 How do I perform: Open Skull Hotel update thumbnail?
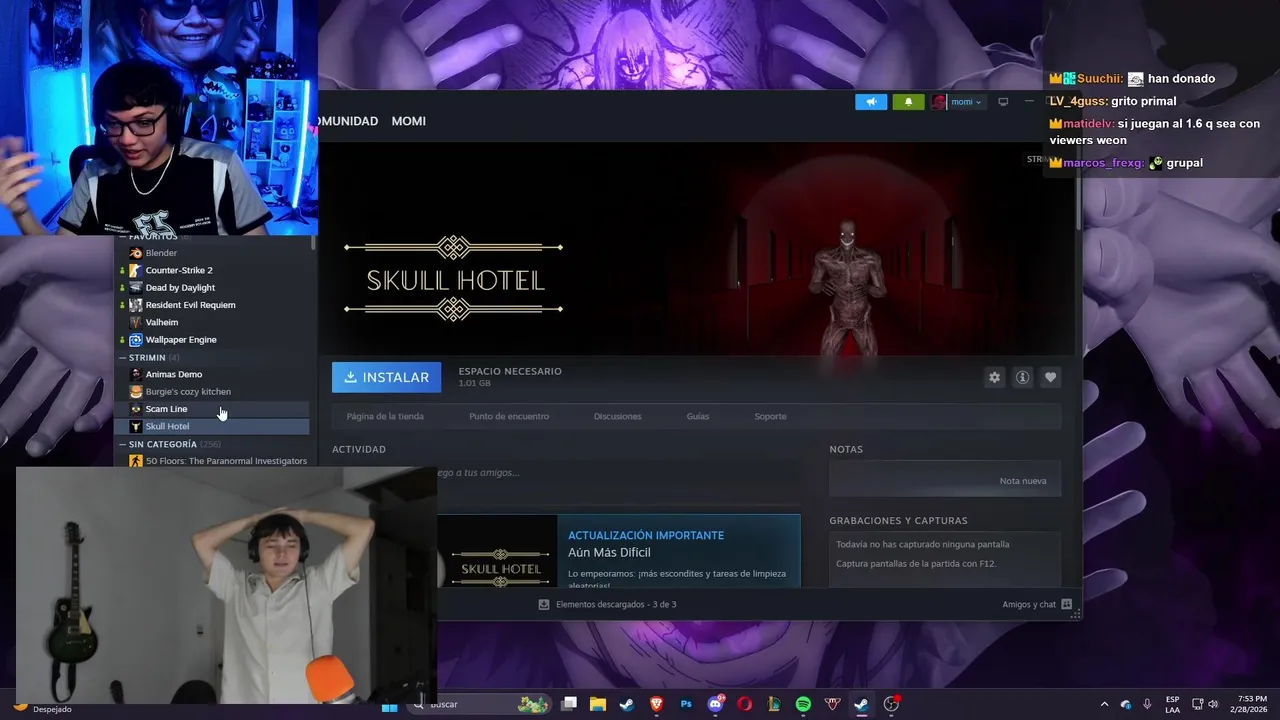pyautogui.click(x=497, y=551)
